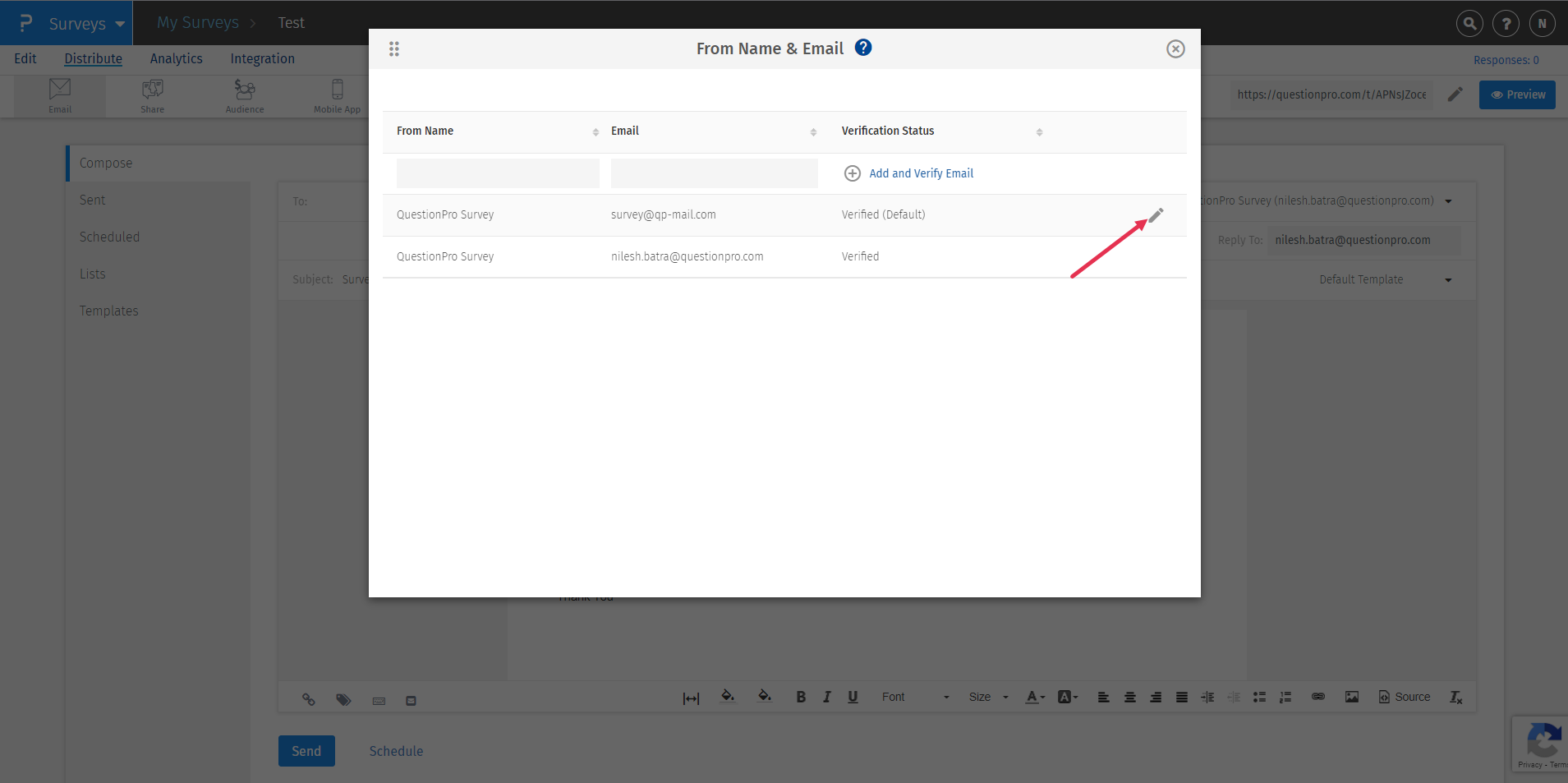Open help via question mark beside From Name & Email
The height and width of the screenshot is (783, 1568).
(862, 48)
